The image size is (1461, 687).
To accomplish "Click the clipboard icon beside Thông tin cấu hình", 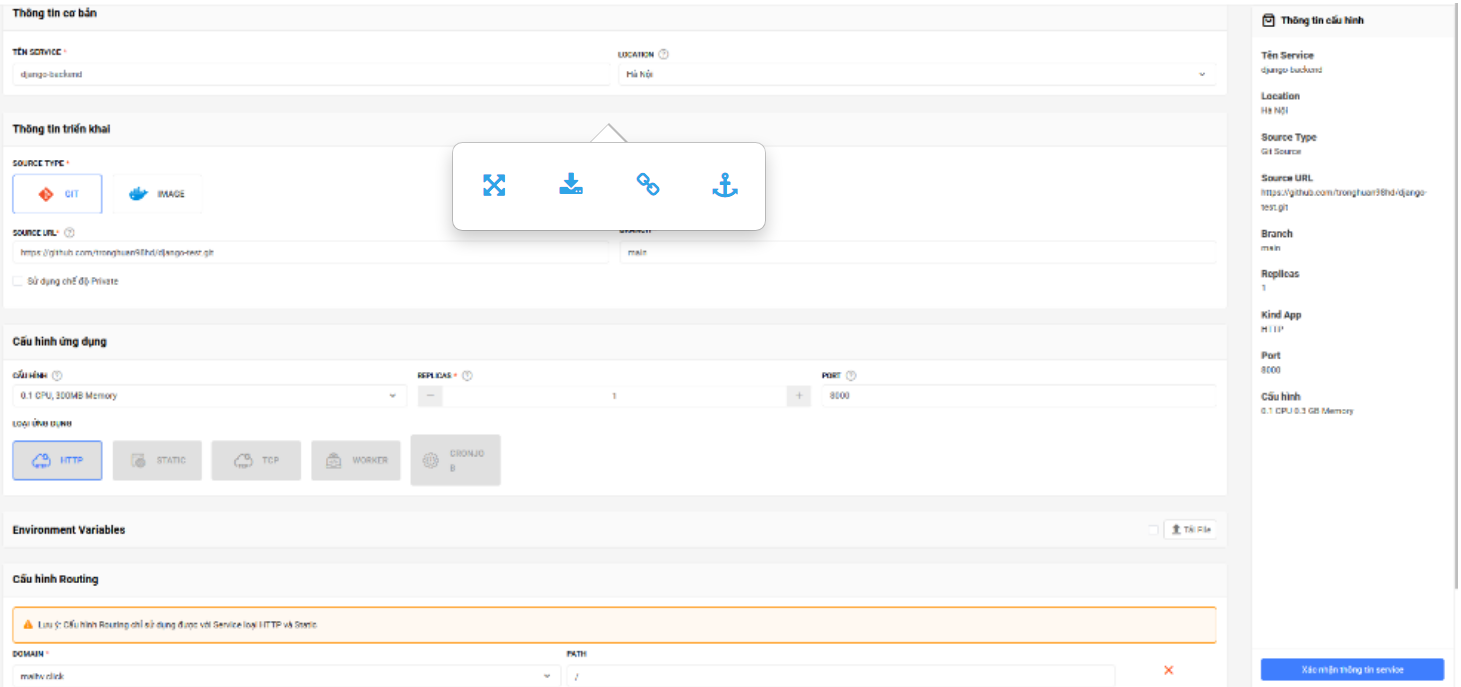I will pyautogui.click(x=1270, y=19).
